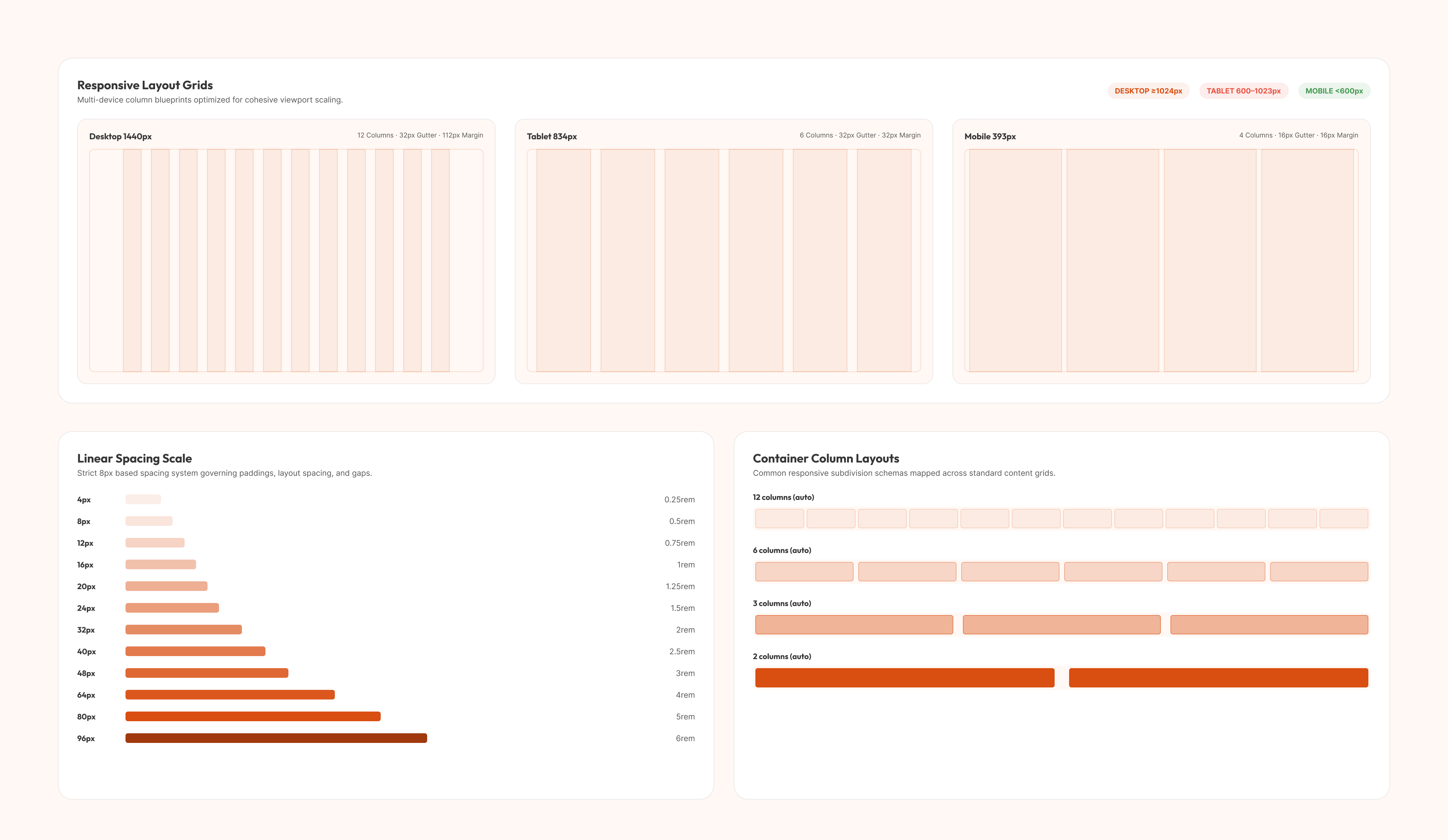This screenshot has height=840, width=1448.
Task: Click the 12 columns (auto) label
Action: pyautogui.click(x=783, y=497)
